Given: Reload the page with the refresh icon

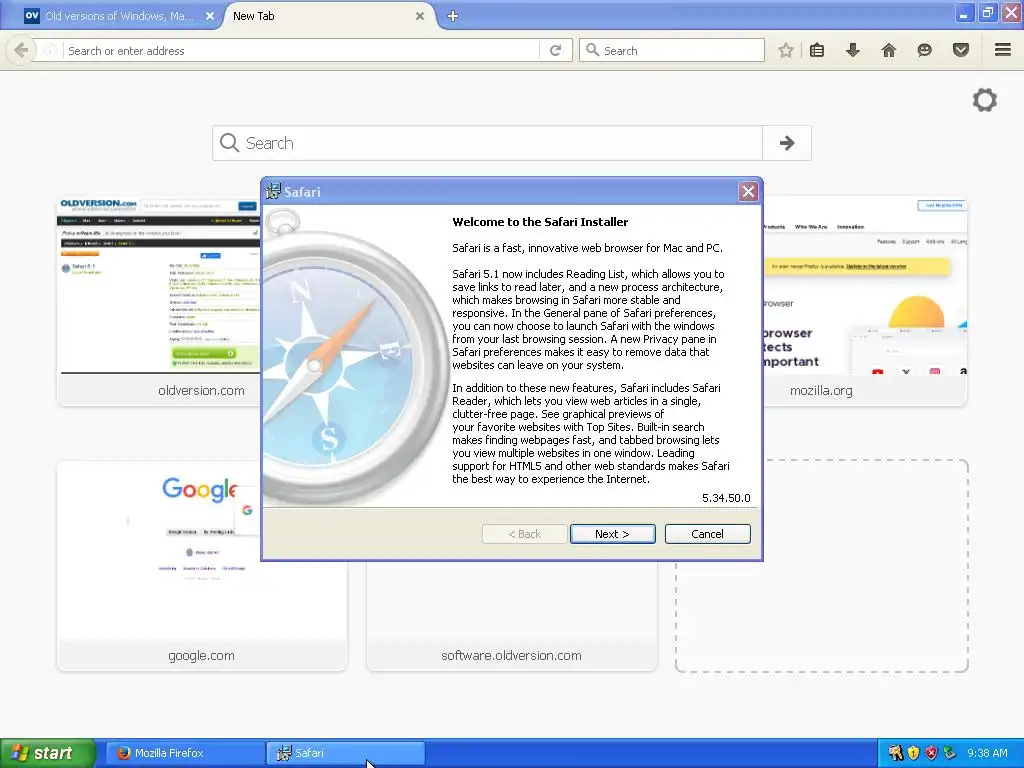Looking at the screenshot, I should point(555,50).
